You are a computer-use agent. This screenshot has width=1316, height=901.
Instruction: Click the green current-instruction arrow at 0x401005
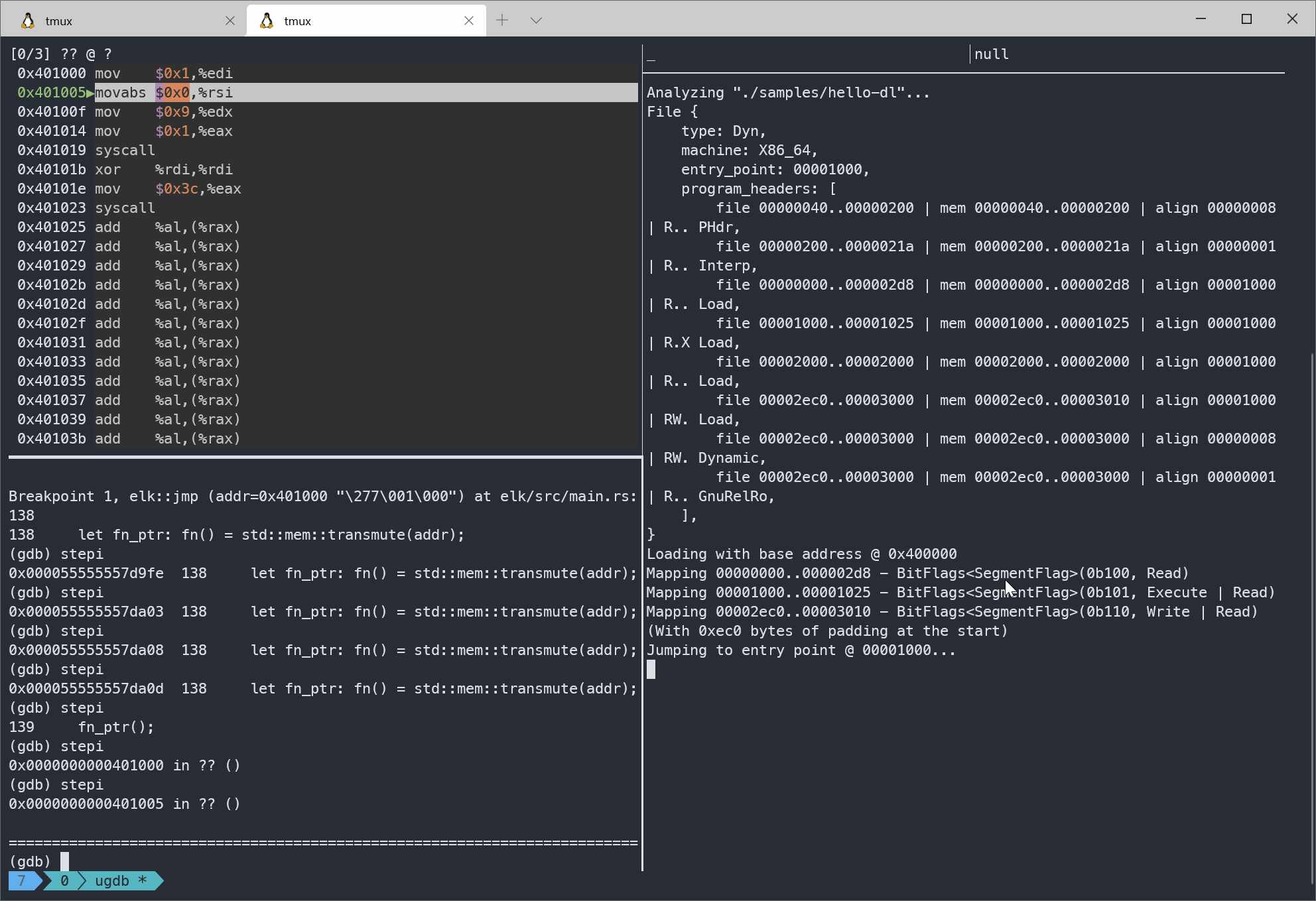coord(90,93)
